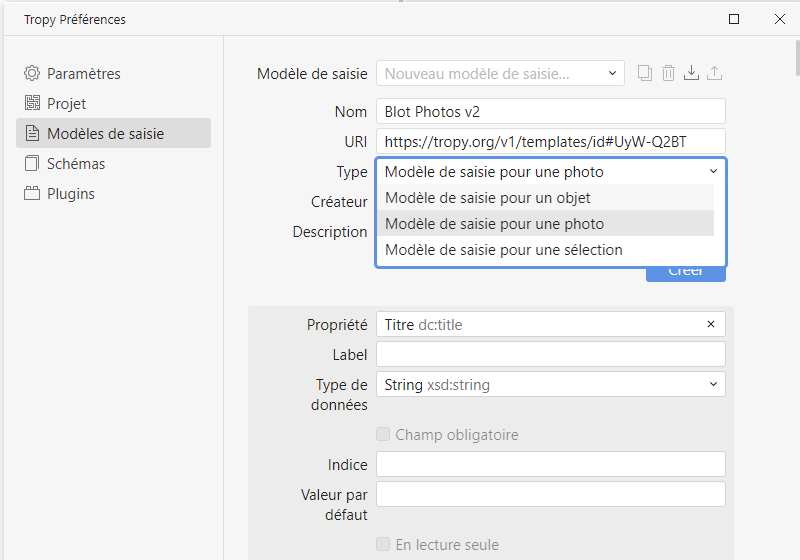Image resolution: width=800 pixels, height=560 pixels.
Task: Click the duplicate template icon
Action: tap(645, 73)
